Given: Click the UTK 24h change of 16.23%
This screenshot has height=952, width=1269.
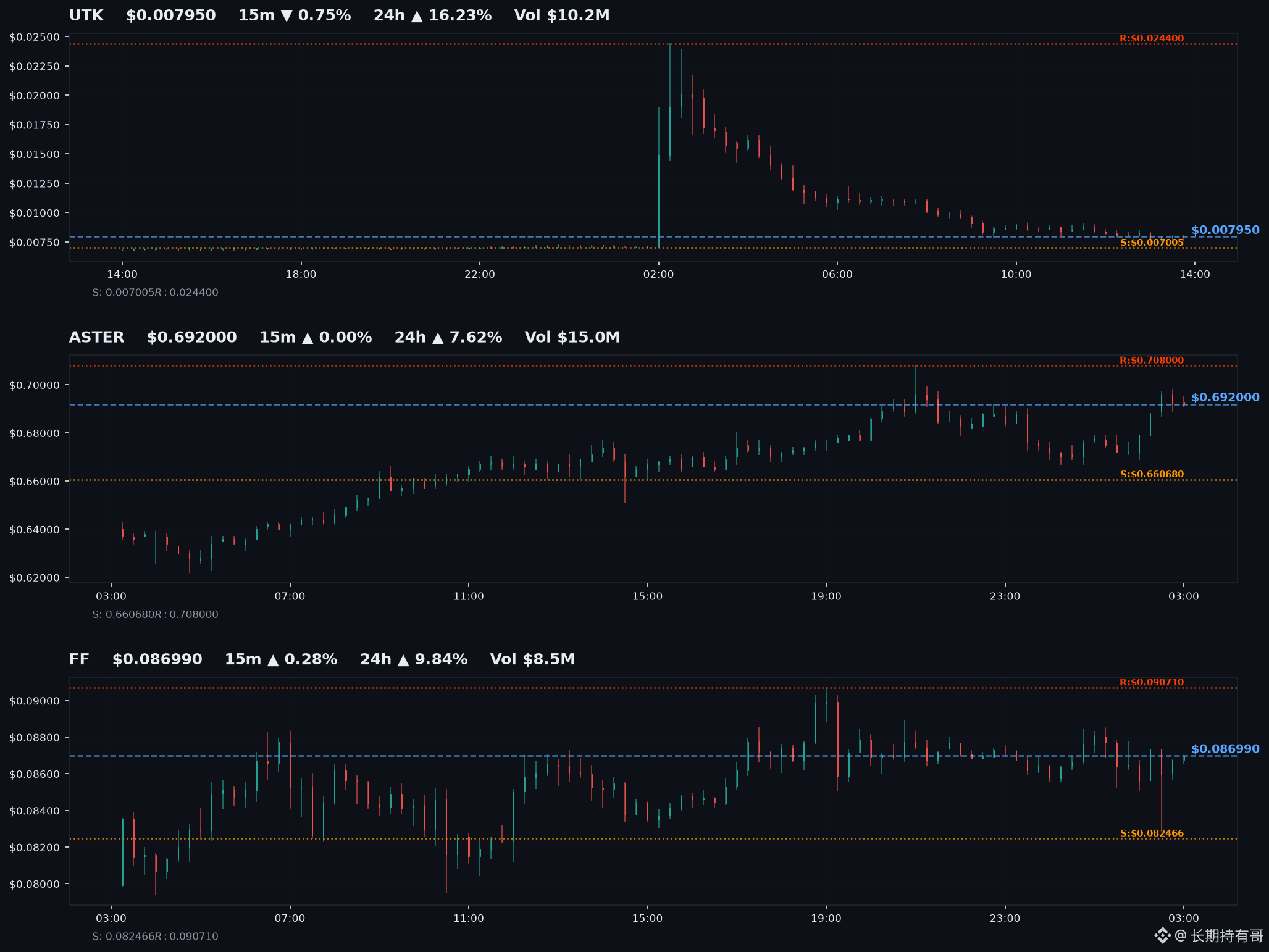Looking at the screenshot, I should point(432,15).
